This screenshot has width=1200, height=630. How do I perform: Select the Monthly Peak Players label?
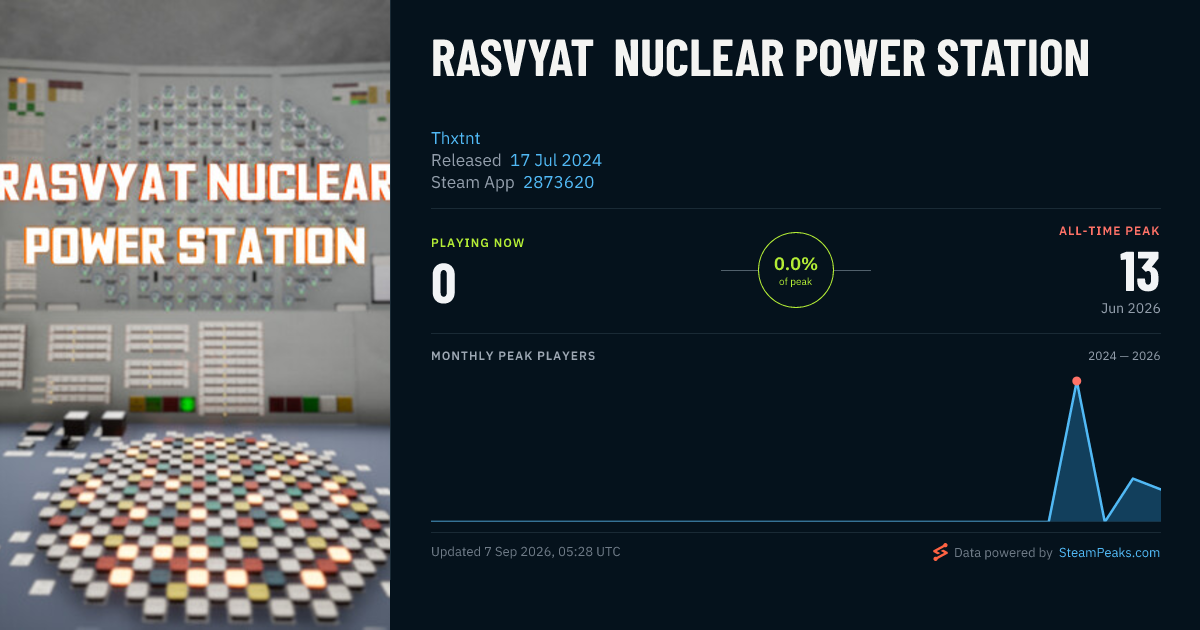click(513, 356)
